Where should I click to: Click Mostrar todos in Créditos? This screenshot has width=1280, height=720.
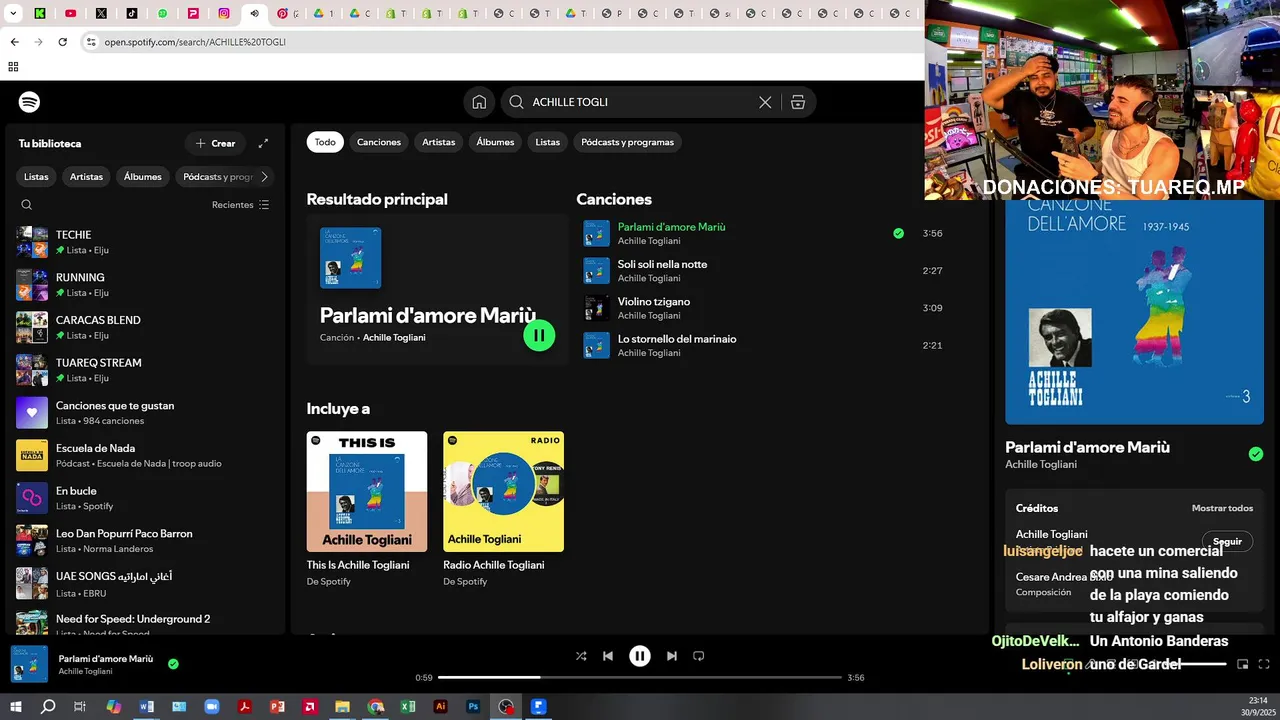point(1222,508)
